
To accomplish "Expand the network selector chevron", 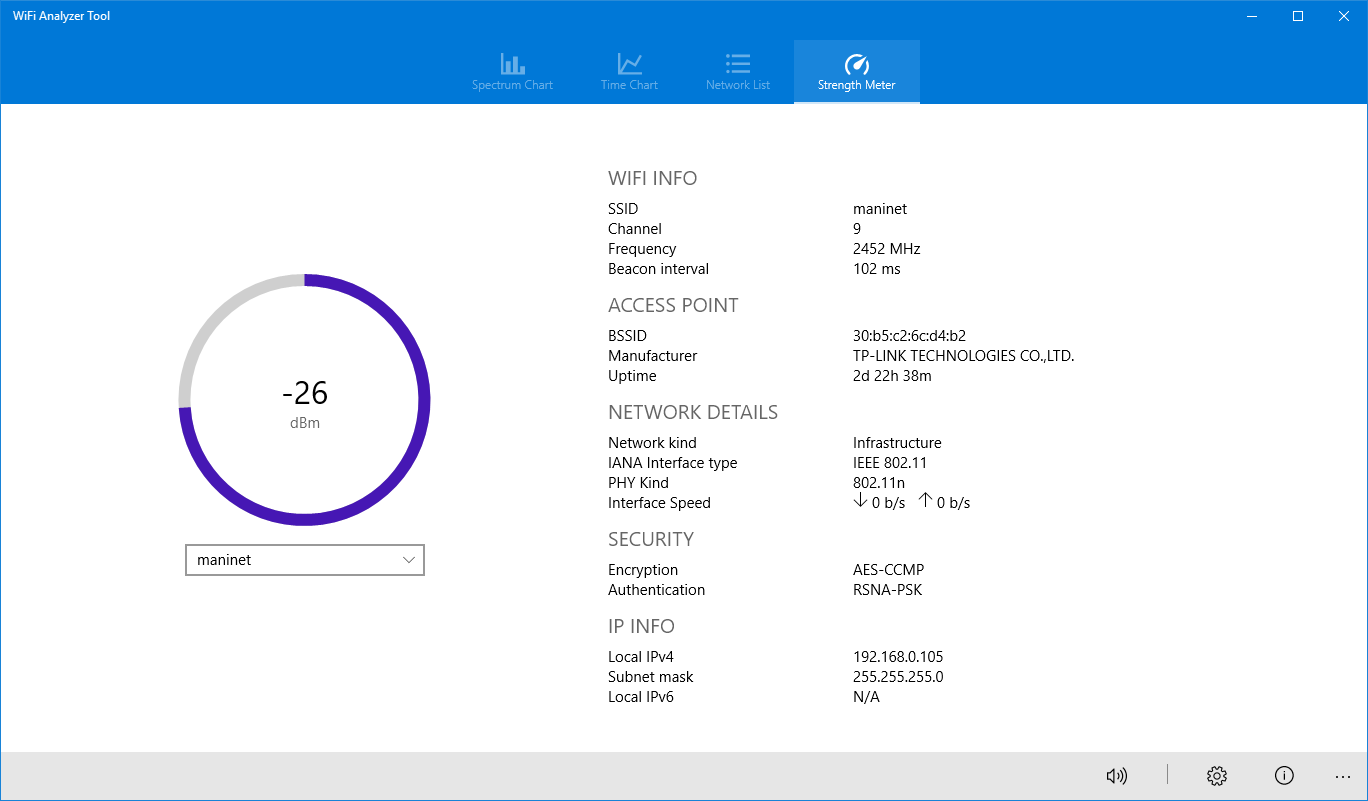I will point(409,559).
